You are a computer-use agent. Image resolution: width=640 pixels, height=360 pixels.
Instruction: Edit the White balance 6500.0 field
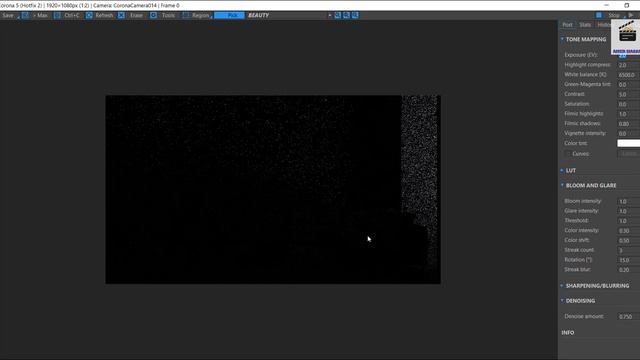pyautogui.click(x=629, y=75)
